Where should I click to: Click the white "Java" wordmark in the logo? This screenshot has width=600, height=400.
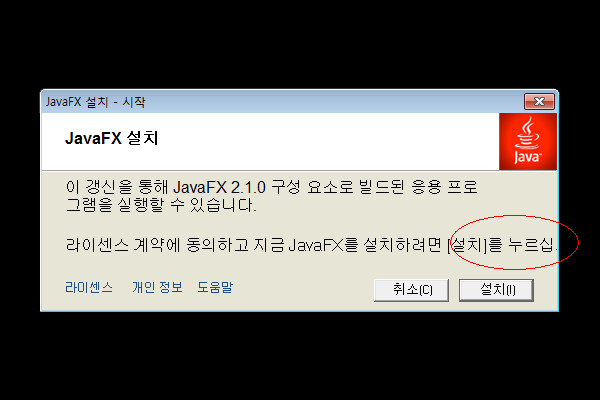point(528,157)
